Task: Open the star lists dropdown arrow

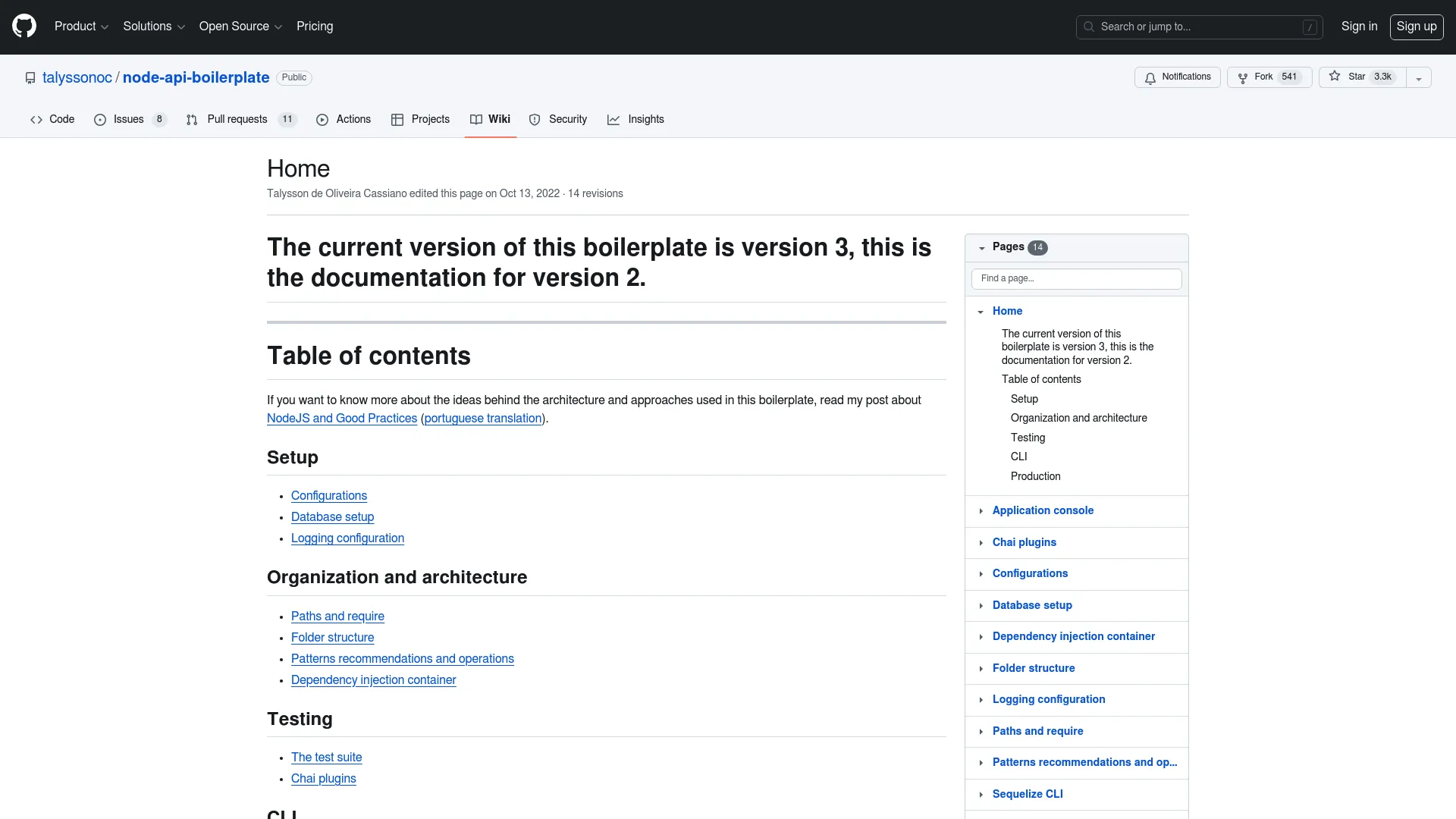Action: click(x=1419, y=78)
